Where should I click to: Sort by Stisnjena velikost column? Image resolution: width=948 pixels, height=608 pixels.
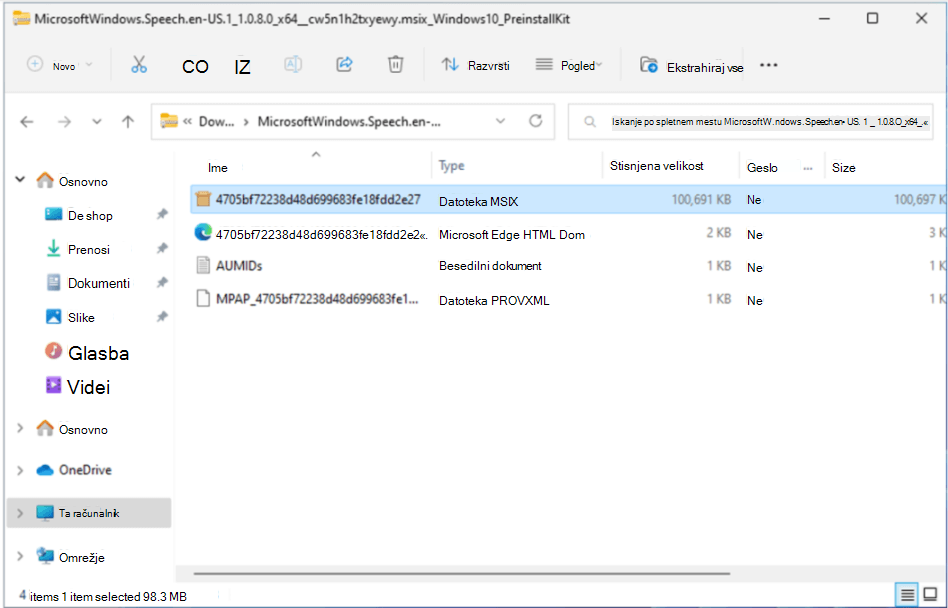[657, 166]
